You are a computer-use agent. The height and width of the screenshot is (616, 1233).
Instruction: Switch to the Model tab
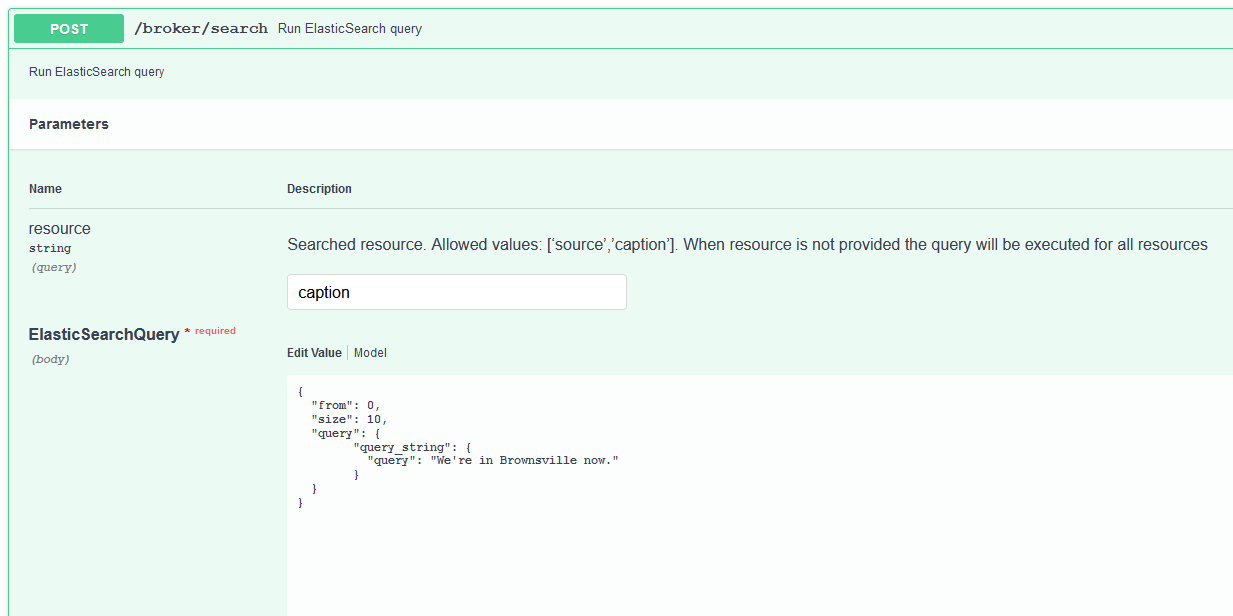point(370,352)
